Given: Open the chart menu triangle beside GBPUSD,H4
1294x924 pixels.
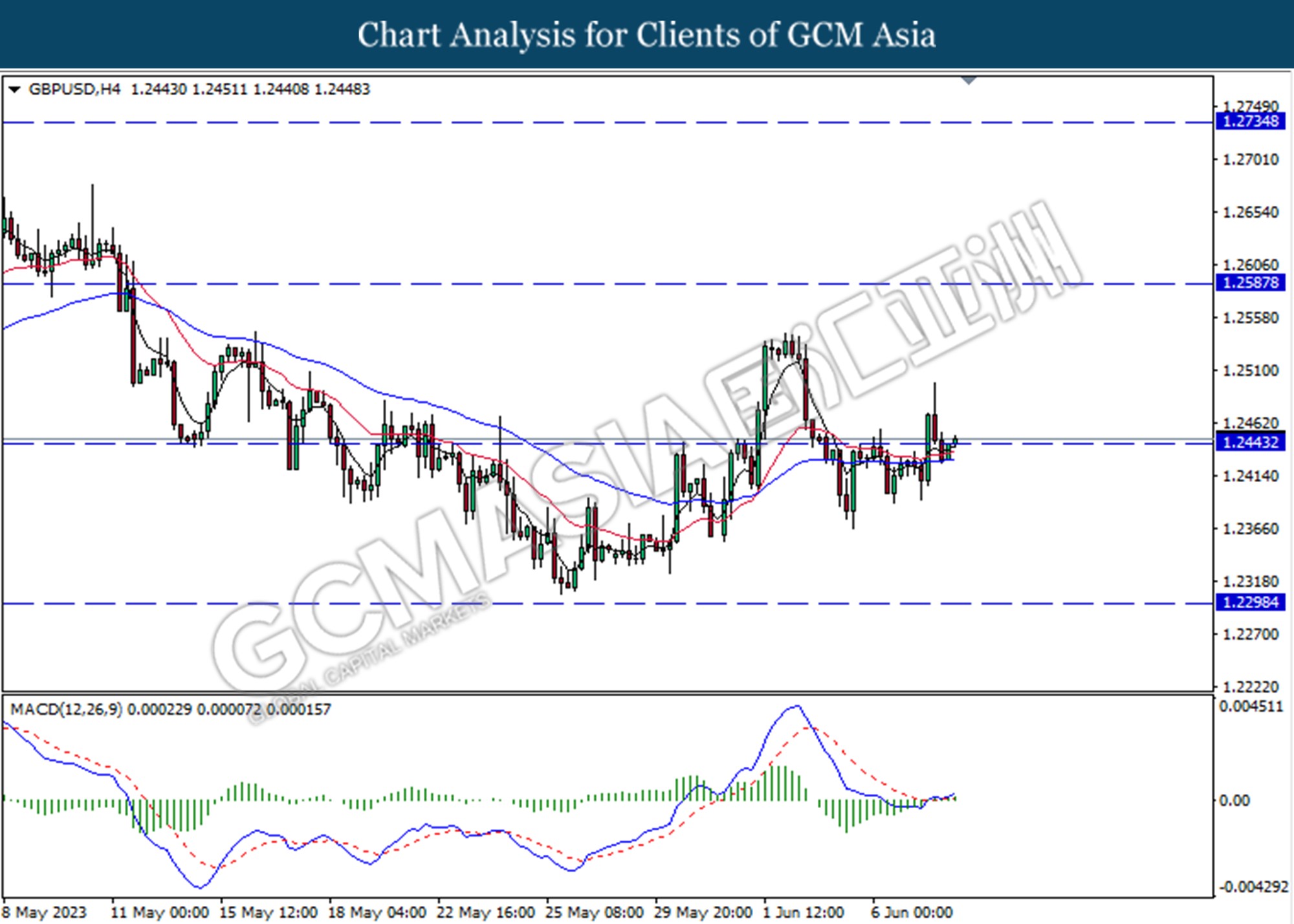Looking at the screenshot, I should click(x=14, y=90).
